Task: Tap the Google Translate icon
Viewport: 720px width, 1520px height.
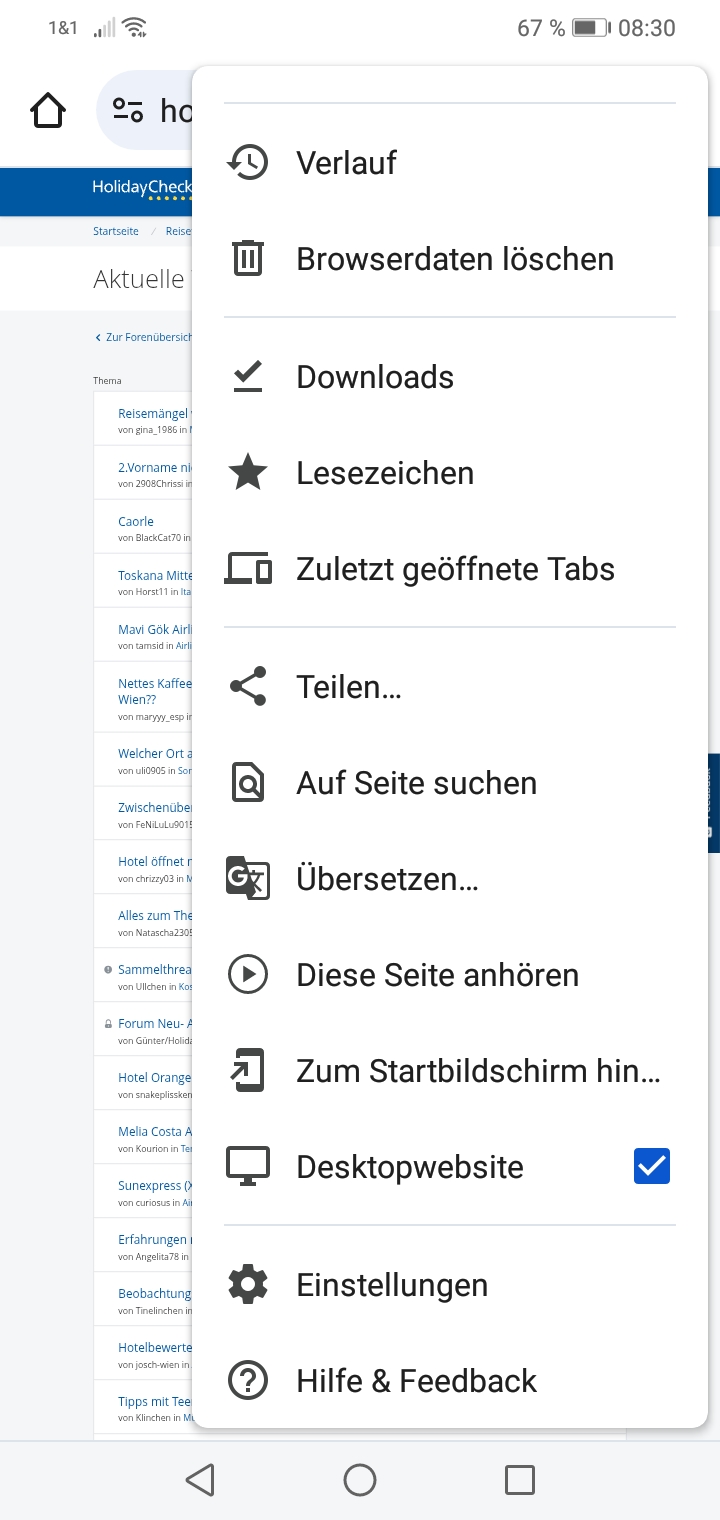Action: pos(248,878)
